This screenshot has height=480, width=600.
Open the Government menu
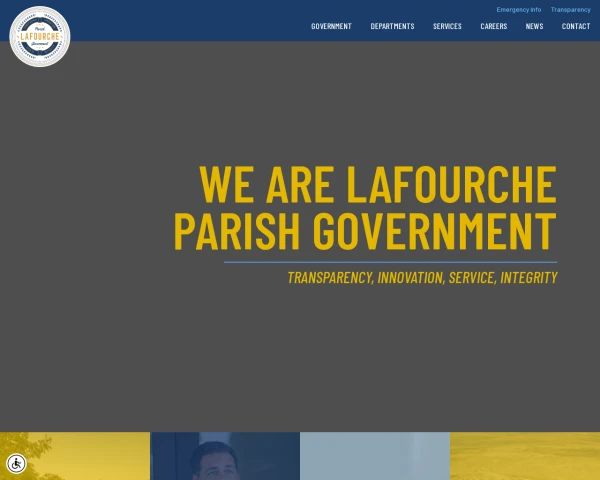(331, 26)
